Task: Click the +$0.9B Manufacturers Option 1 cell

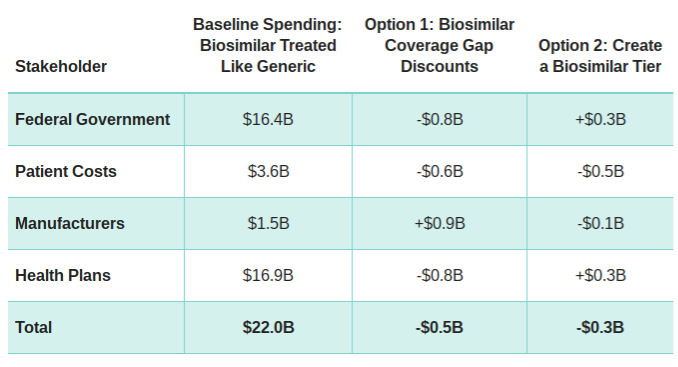Action: pyautogui.click(x=440, y=223)
